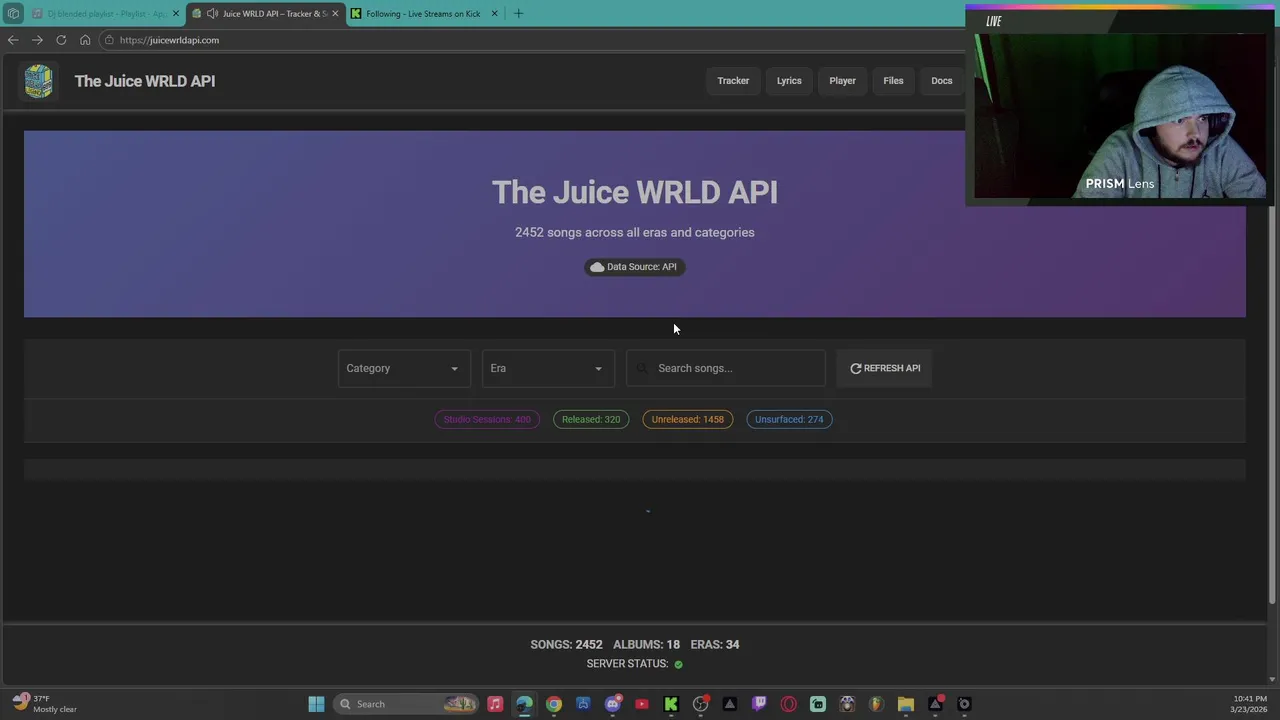The image size is (1280, 720).
Task: Switch to the Following - Live Streams on Kick tab
Action: [423, 14]
